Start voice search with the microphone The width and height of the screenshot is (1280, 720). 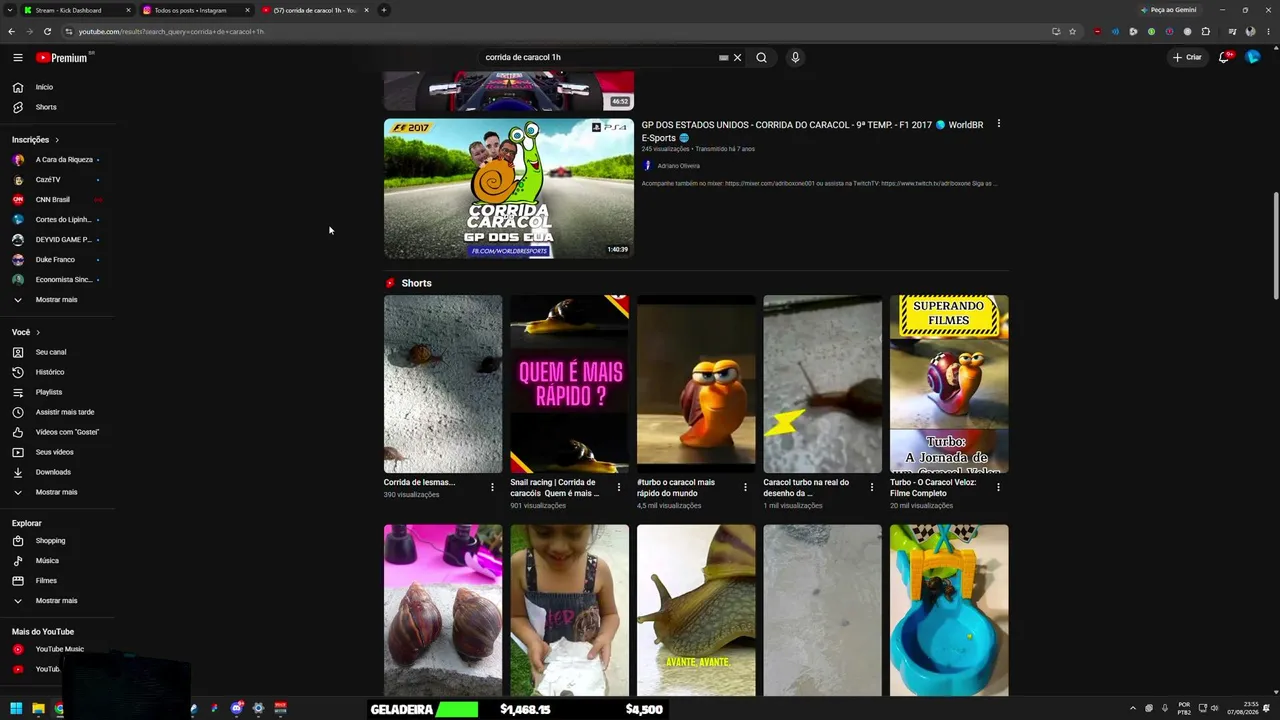tap(795, 58)
